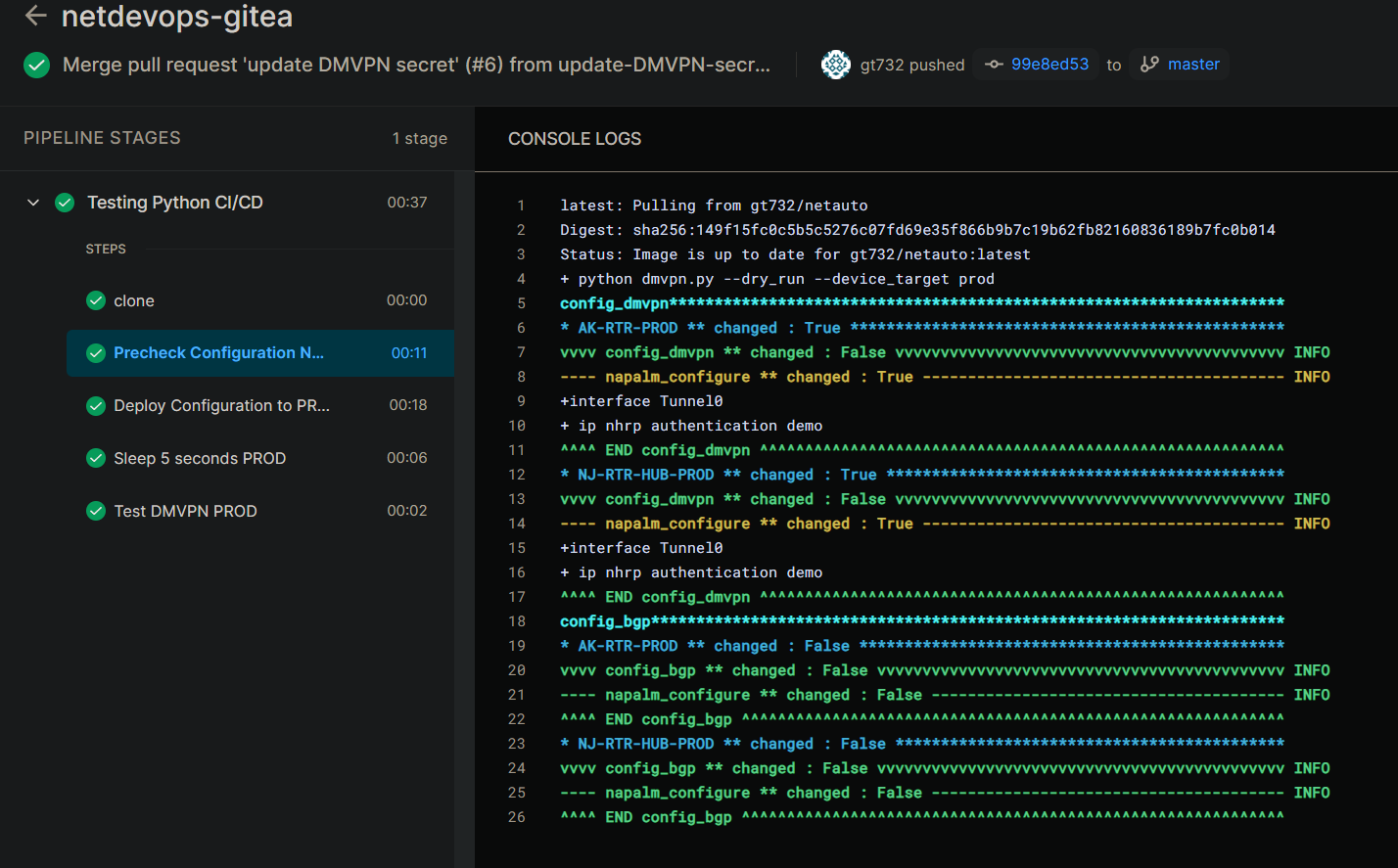Click the merge pull request commit title
The height and width of the screenshot is (868, 1398).
point(416,66)
